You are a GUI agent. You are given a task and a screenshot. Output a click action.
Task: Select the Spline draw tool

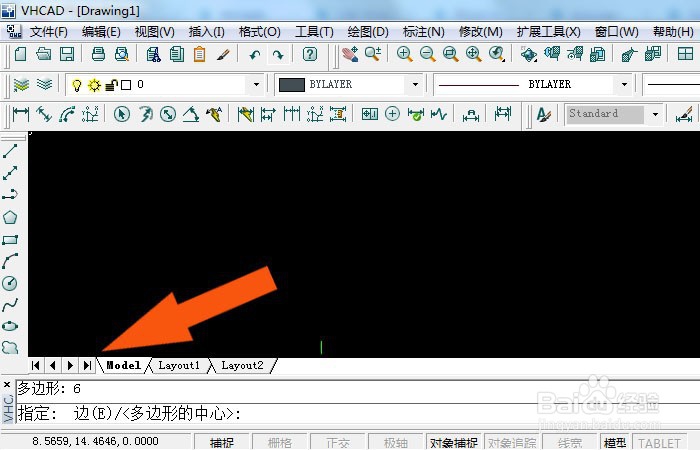click(x=10, y=304)
